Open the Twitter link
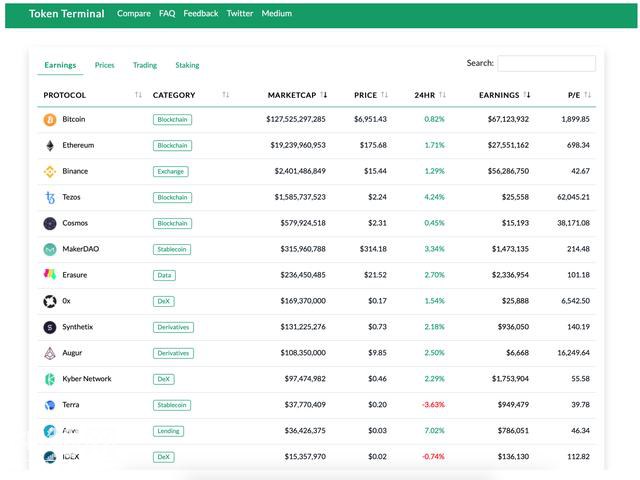640x480 pixels. [240, 13]
